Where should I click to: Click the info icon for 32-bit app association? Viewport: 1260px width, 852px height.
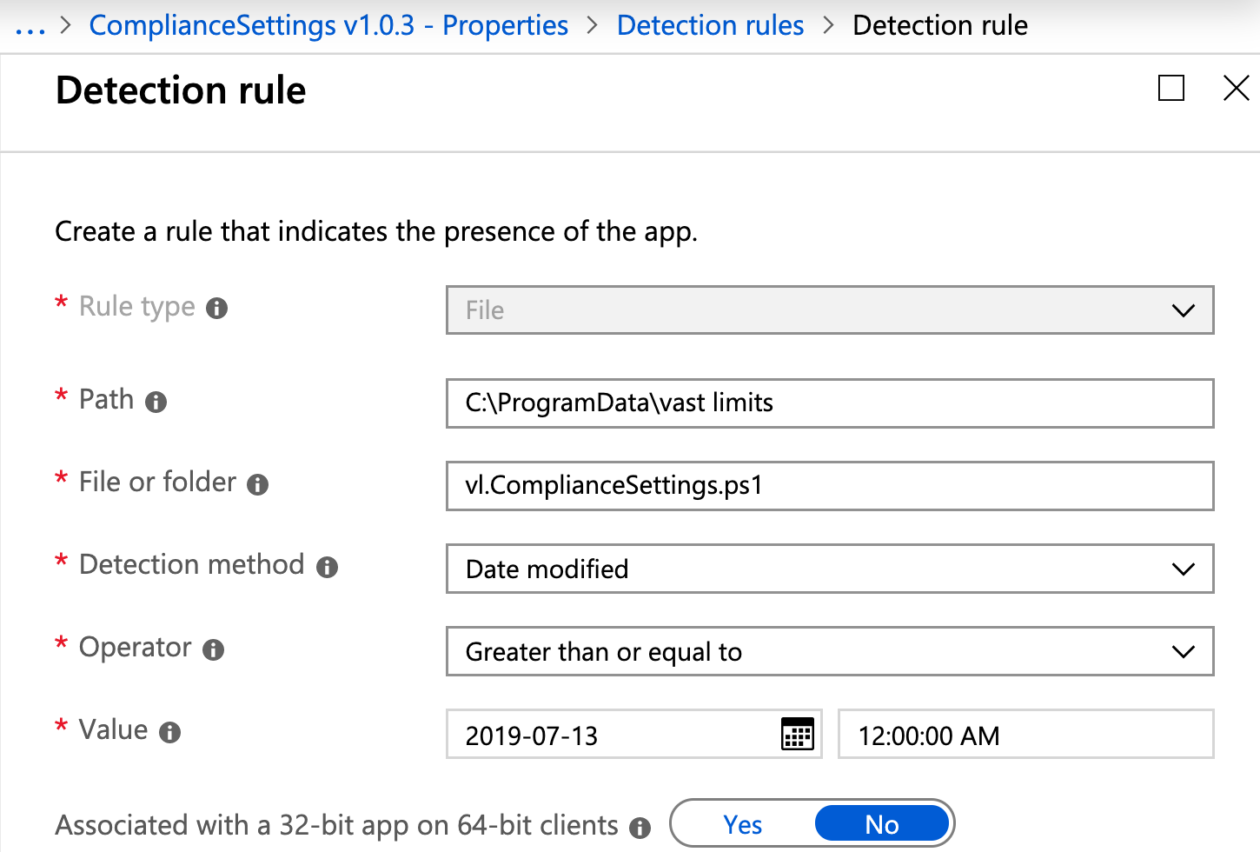pyautogui.click(x=638, y=826)
